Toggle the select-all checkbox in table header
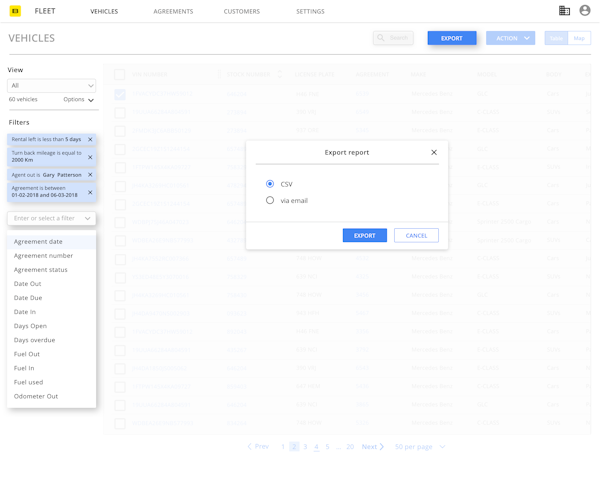 tap(119, 74)
